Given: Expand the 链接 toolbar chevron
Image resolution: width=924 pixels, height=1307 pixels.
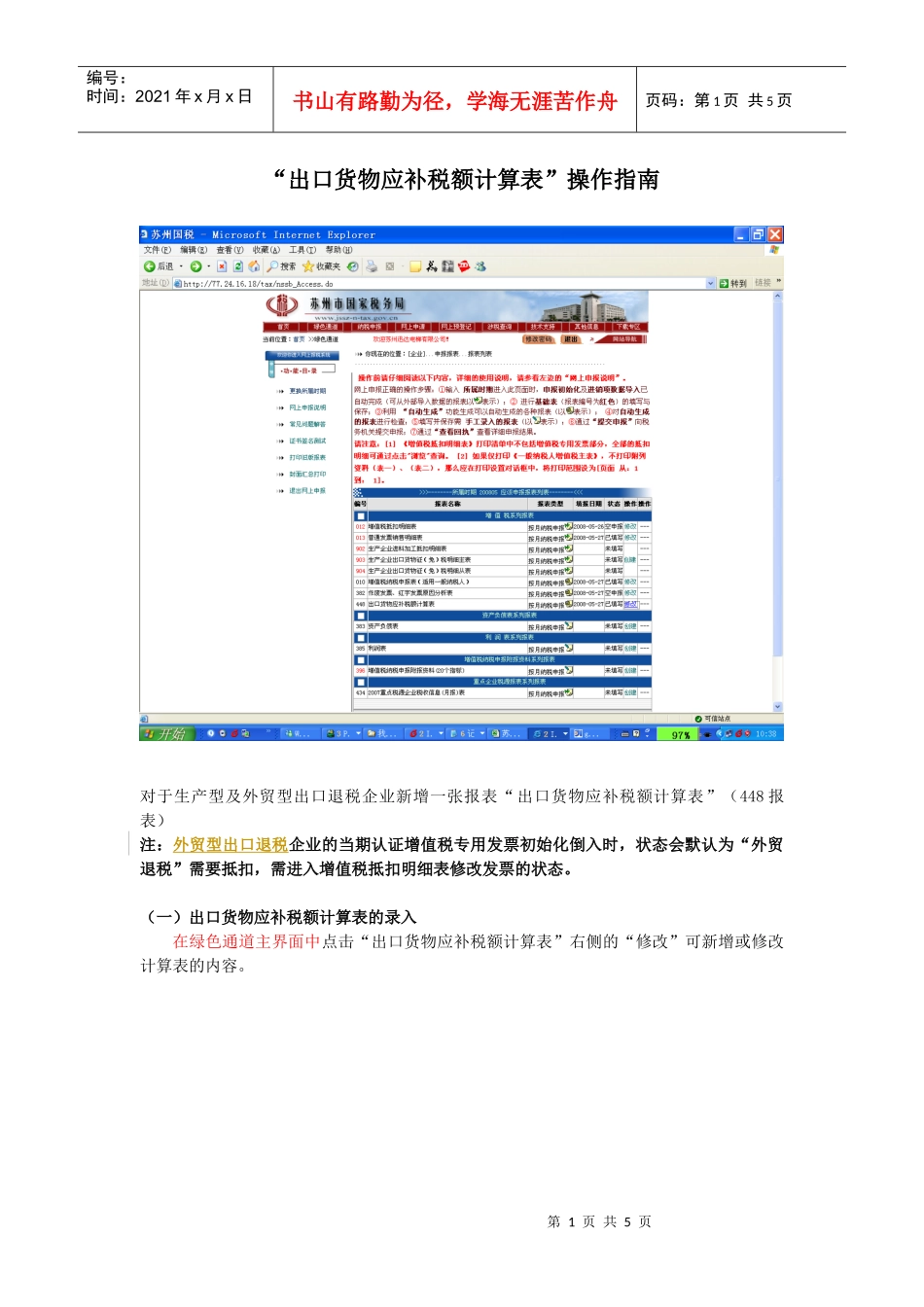Looking at the screenshot, I should (778, 282).
